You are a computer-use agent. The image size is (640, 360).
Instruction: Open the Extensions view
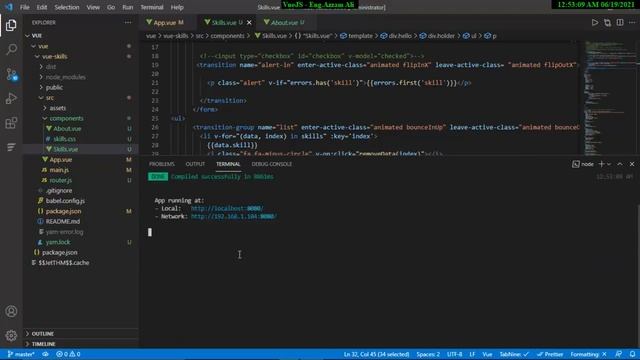11,123
